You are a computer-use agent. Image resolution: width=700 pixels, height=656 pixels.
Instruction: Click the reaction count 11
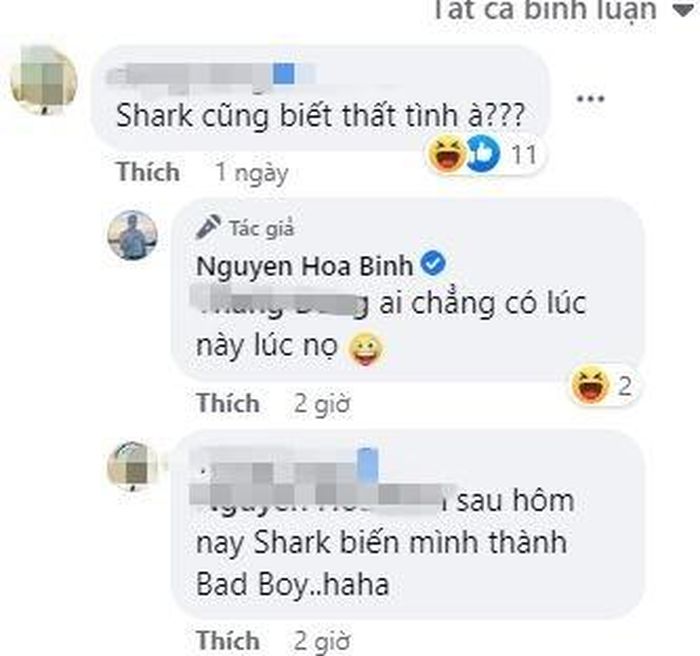524,155
